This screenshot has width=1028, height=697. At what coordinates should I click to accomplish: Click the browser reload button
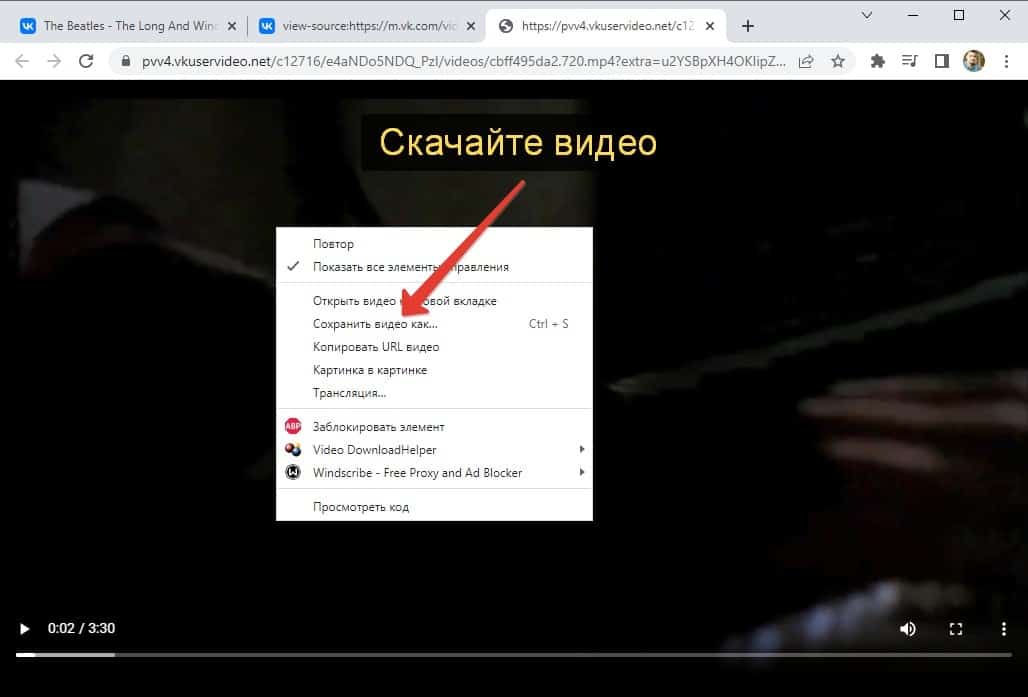(x=86, y=61)
